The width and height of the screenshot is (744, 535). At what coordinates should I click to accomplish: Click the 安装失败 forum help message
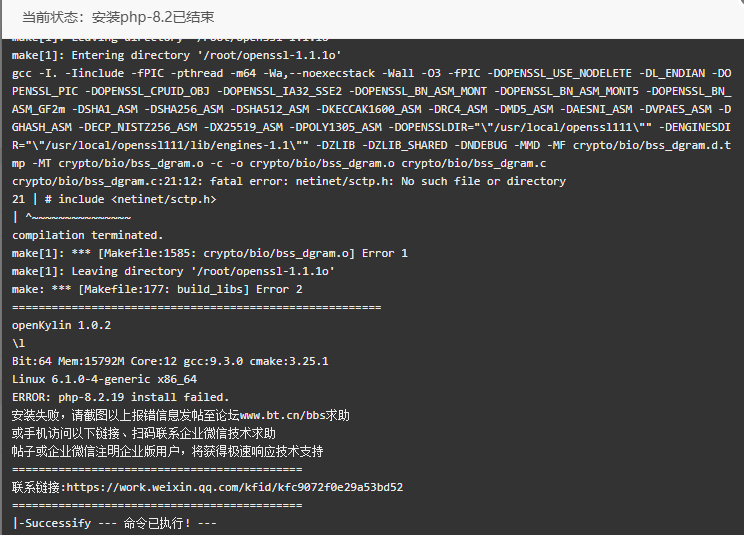click(181, 415)
